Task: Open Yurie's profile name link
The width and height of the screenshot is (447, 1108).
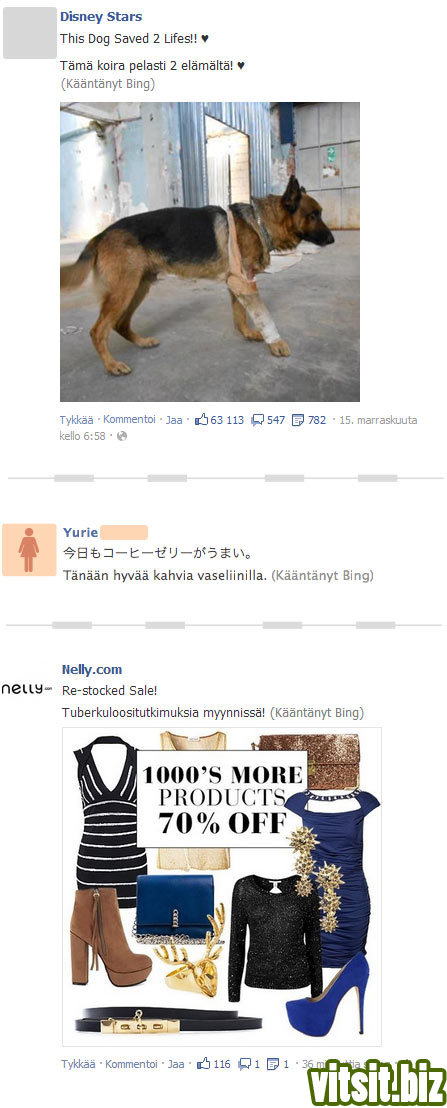Action: coord(81,532)
